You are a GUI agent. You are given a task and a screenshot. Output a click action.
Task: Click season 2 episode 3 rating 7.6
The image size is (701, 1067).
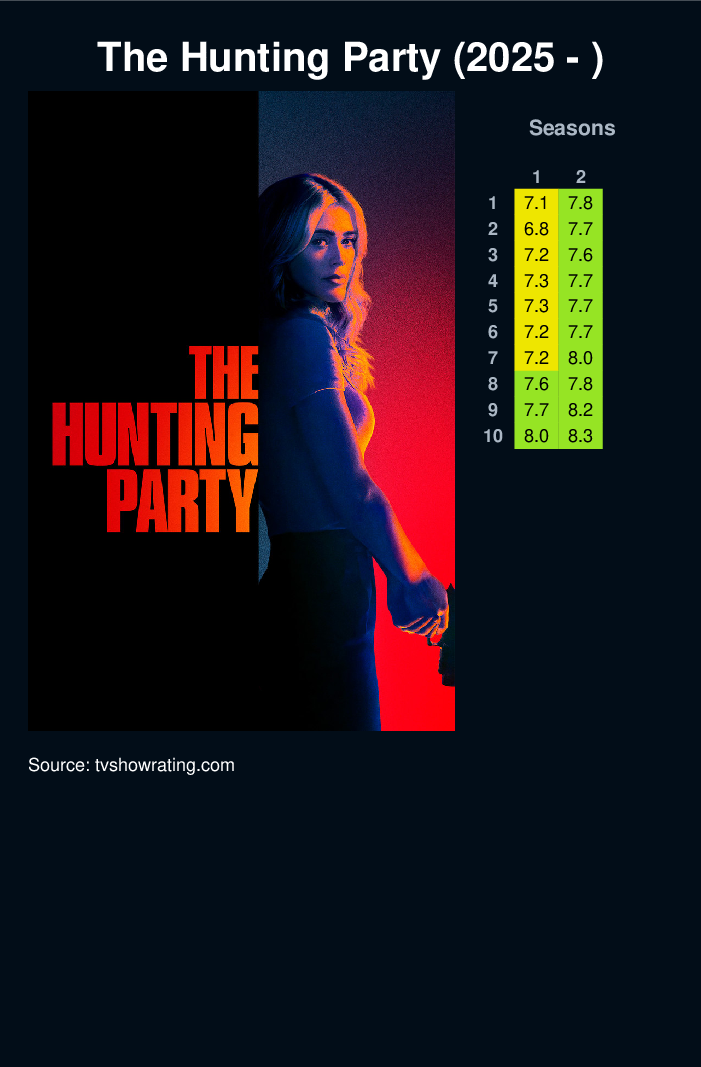pos(581,255)
